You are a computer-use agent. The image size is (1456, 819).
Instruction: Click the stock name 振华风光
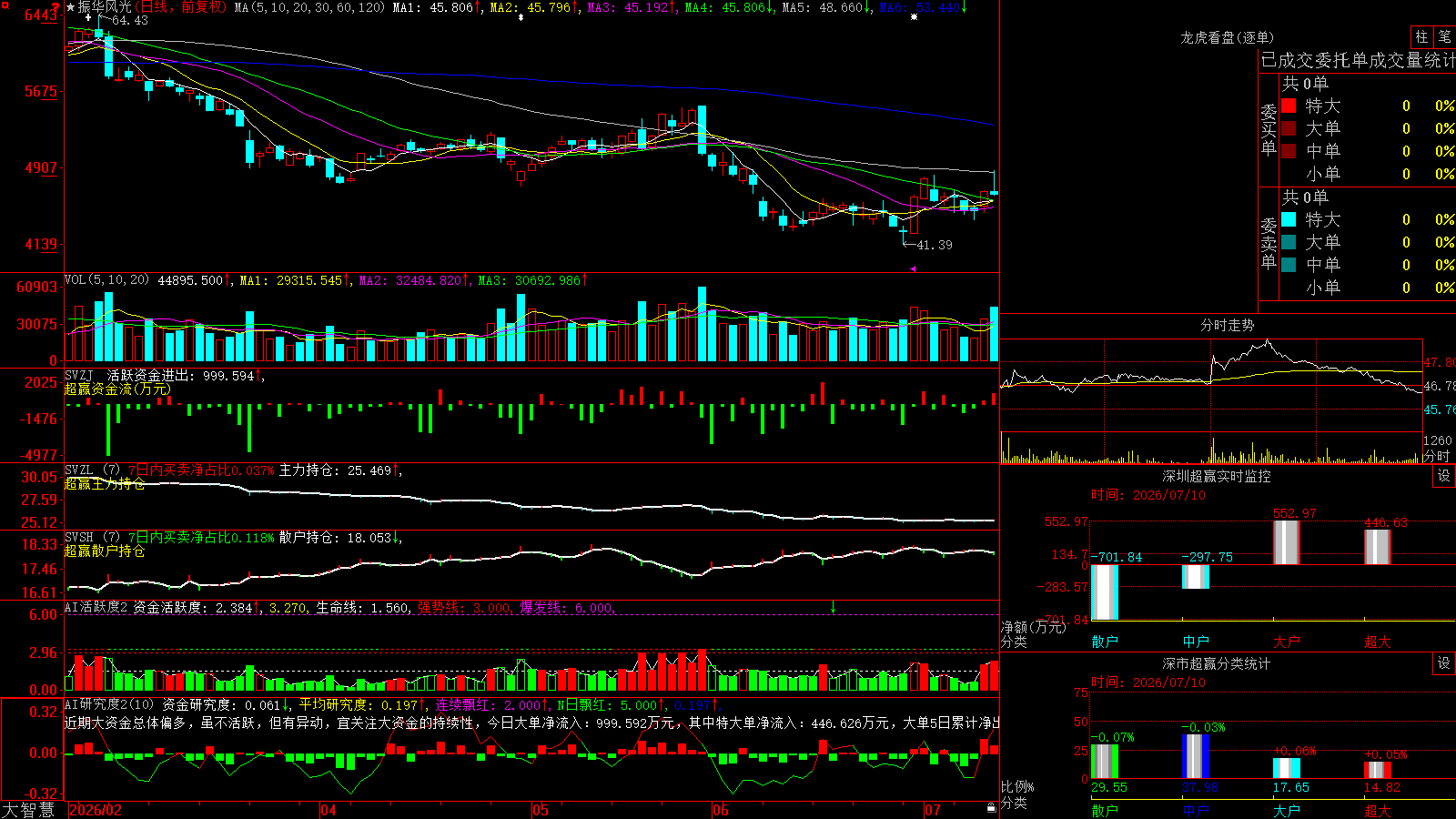click(x=105, y=7)
